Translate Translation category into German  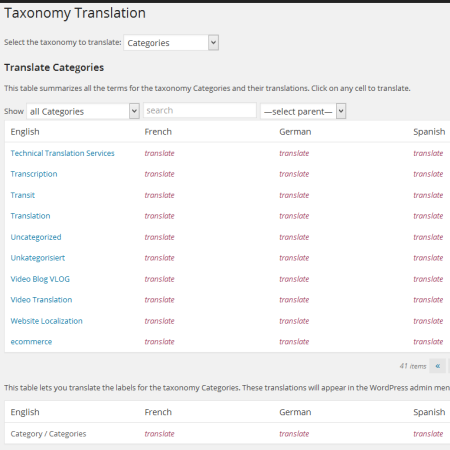pos(294,216)
